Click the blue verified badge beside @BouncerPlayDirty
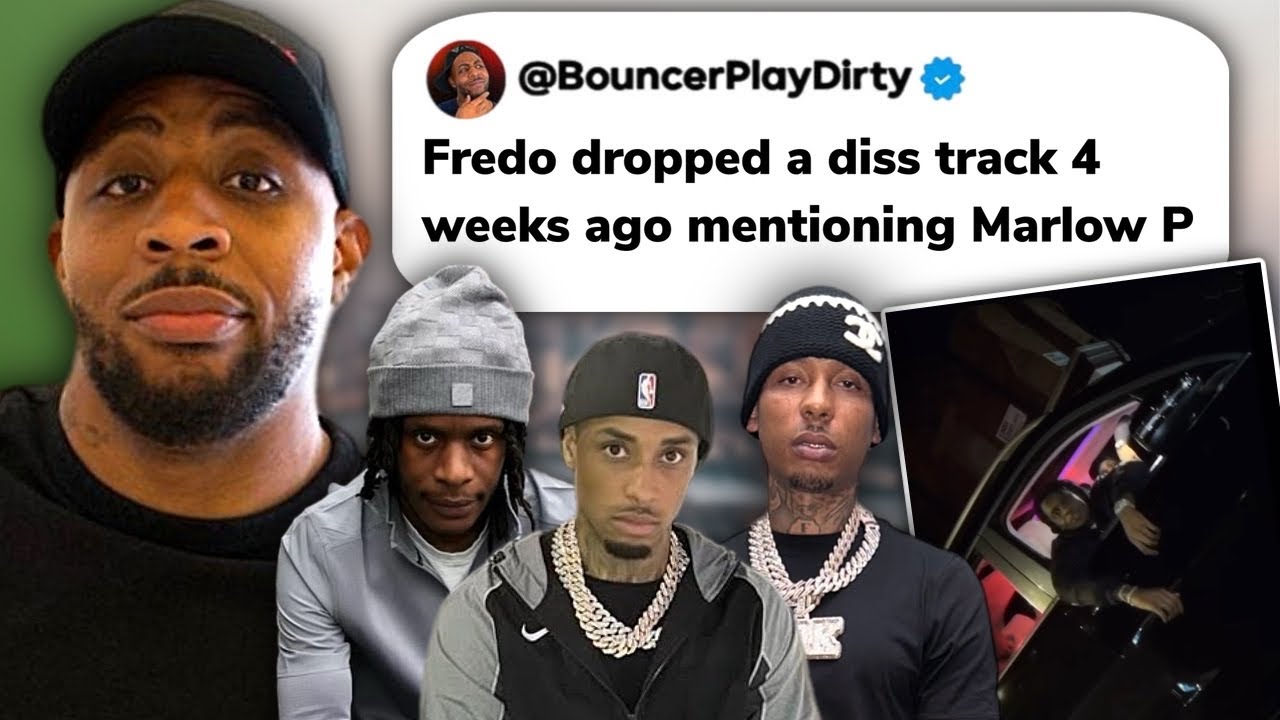Viewport: 1280px width, 720px height. click(x=942, y=78)
